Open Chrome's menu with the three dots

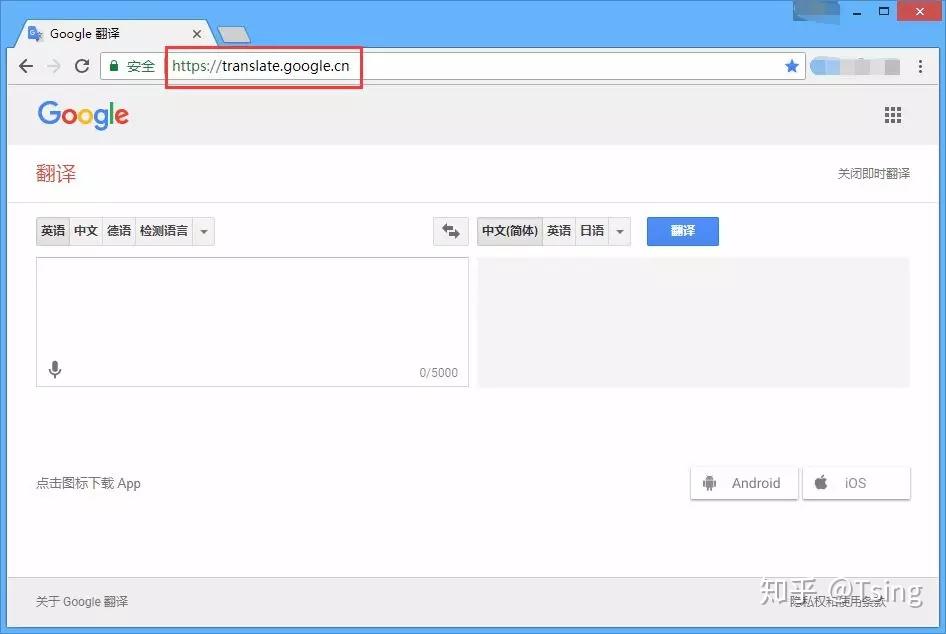point(921,66)
